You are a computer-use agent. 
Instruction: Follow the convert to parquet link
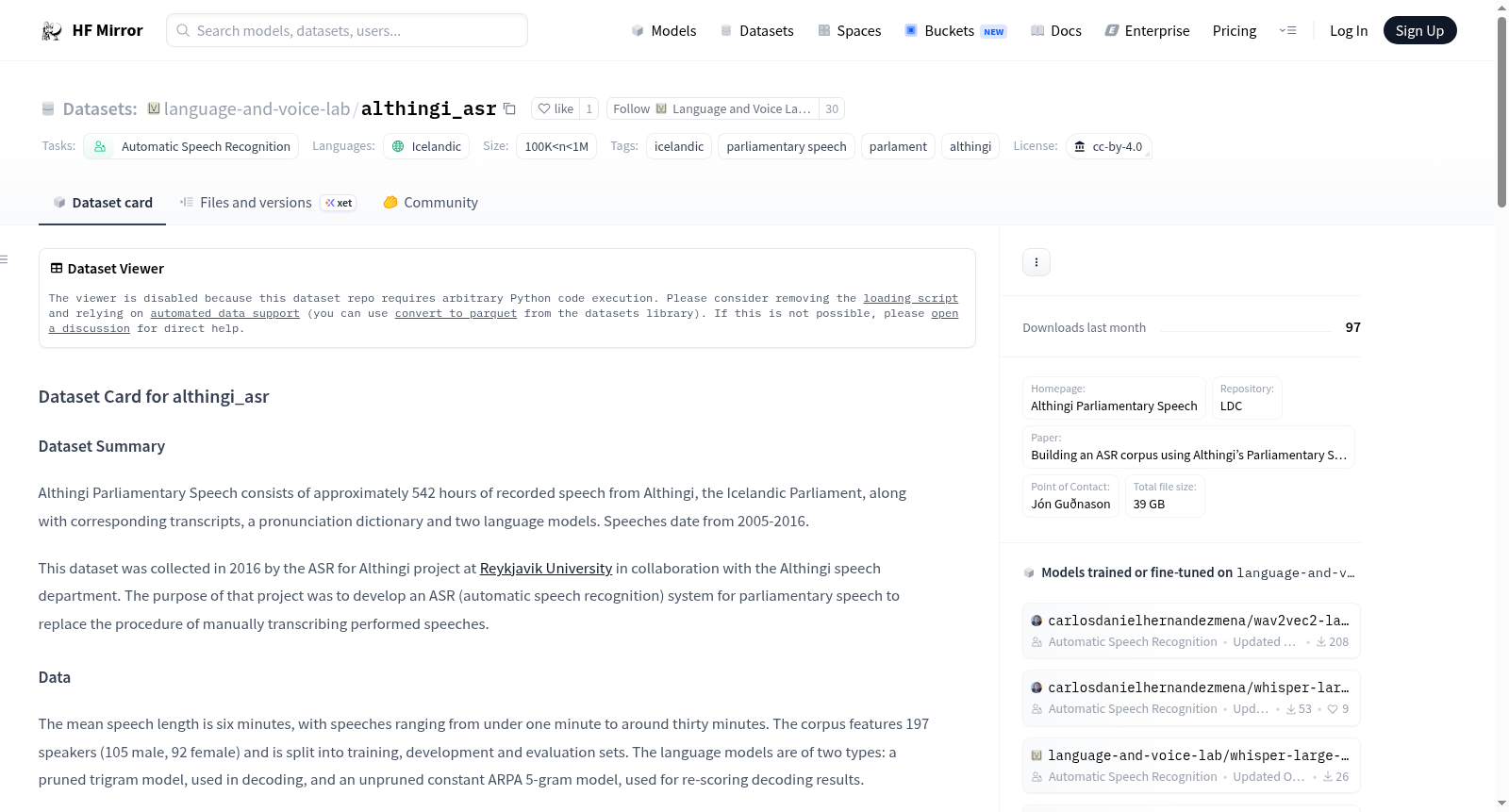pyautogui.click(x=456, y=313)
